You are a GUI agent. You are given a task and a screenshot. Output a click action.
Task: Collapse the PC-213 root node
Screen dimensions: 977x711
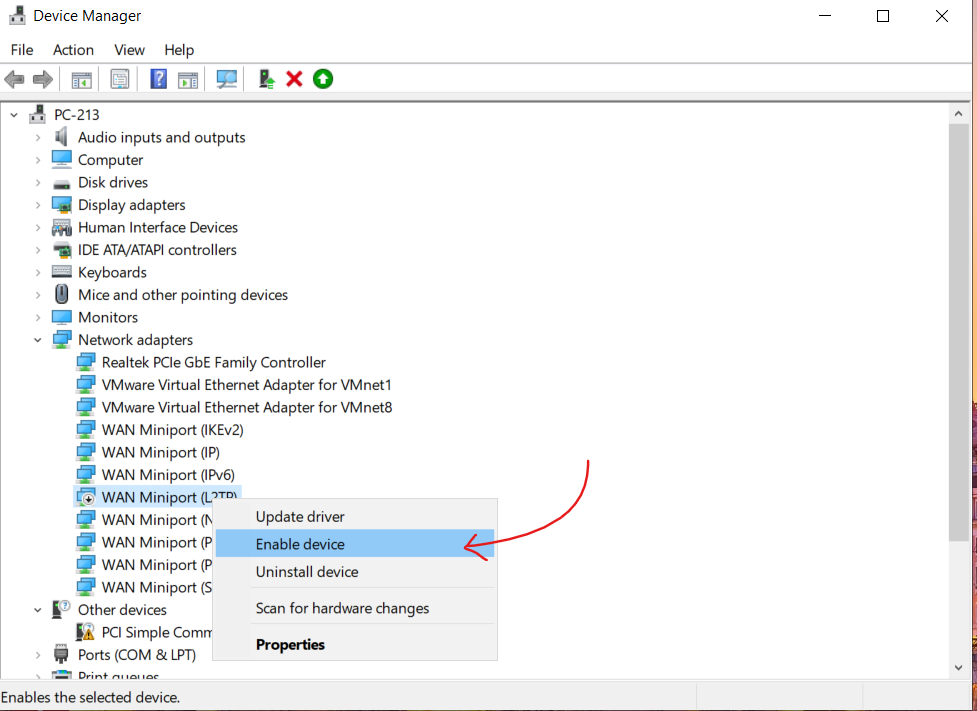pos(14,115)
